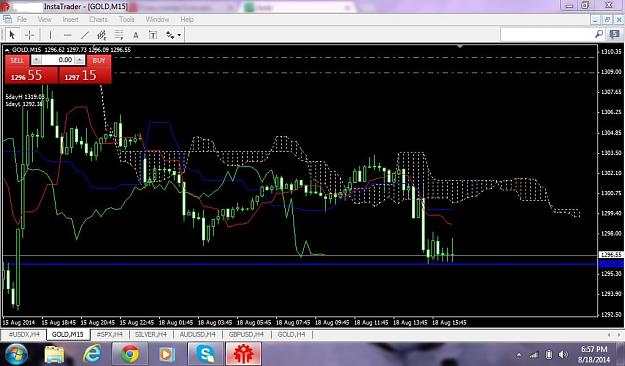
Task: Open the chat notifications icon
Action: click(615, 35)
